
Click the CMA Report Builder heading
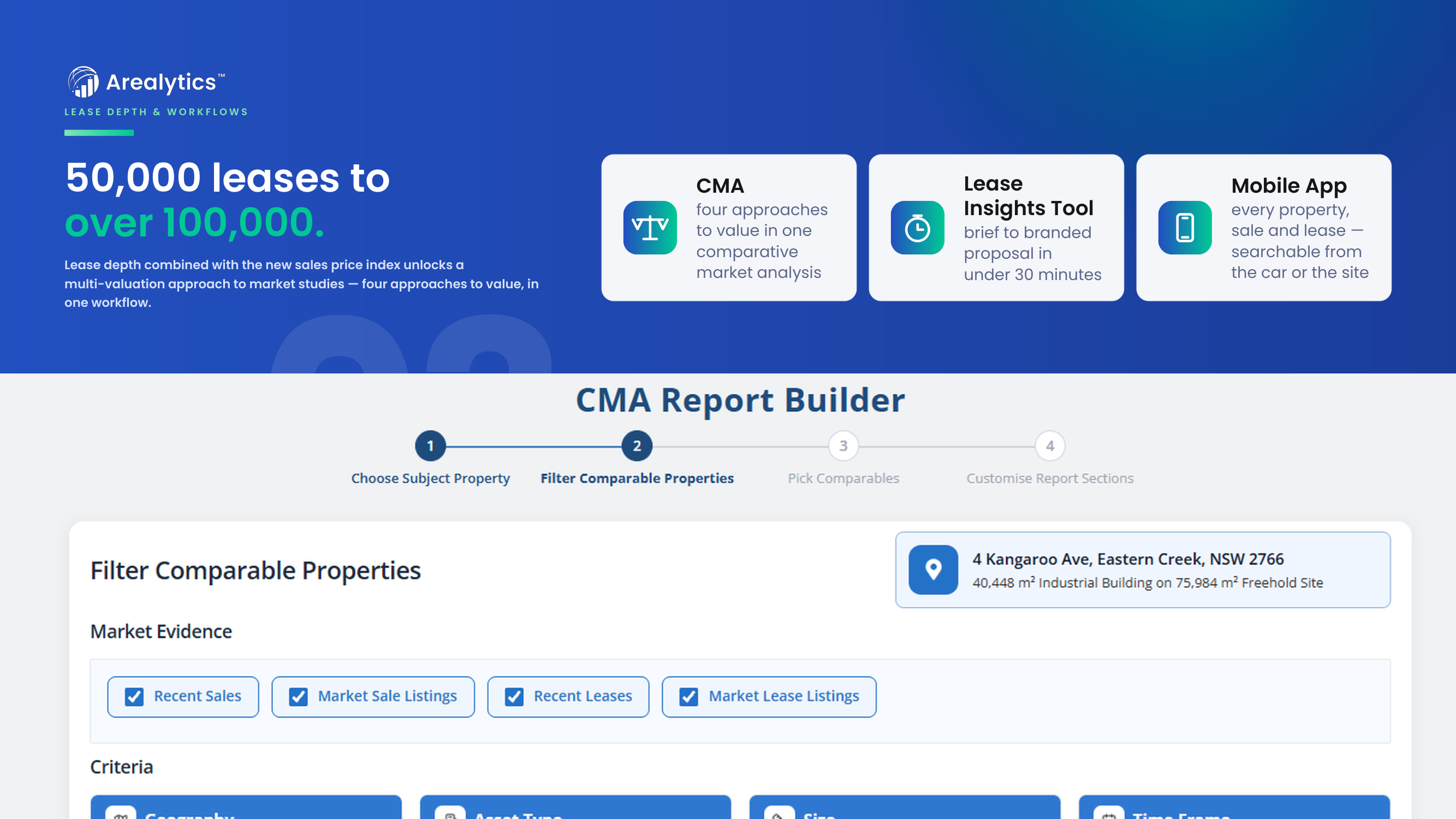[740, 400]
